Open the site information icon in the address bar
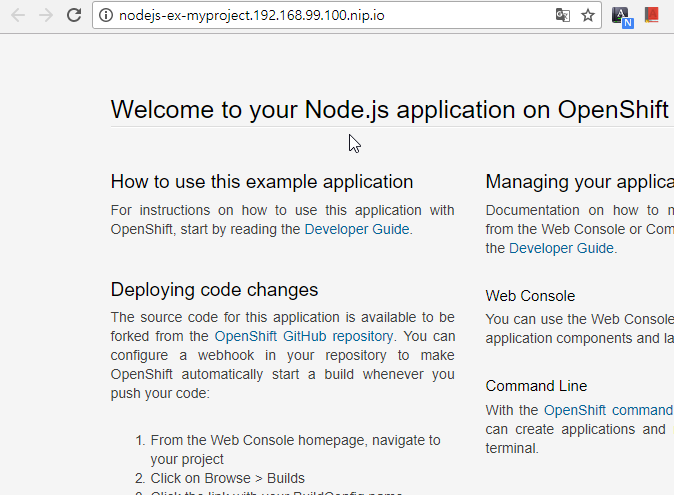Image resolution: width=674 pixels, height=495 pixels. tap(106, 15)
